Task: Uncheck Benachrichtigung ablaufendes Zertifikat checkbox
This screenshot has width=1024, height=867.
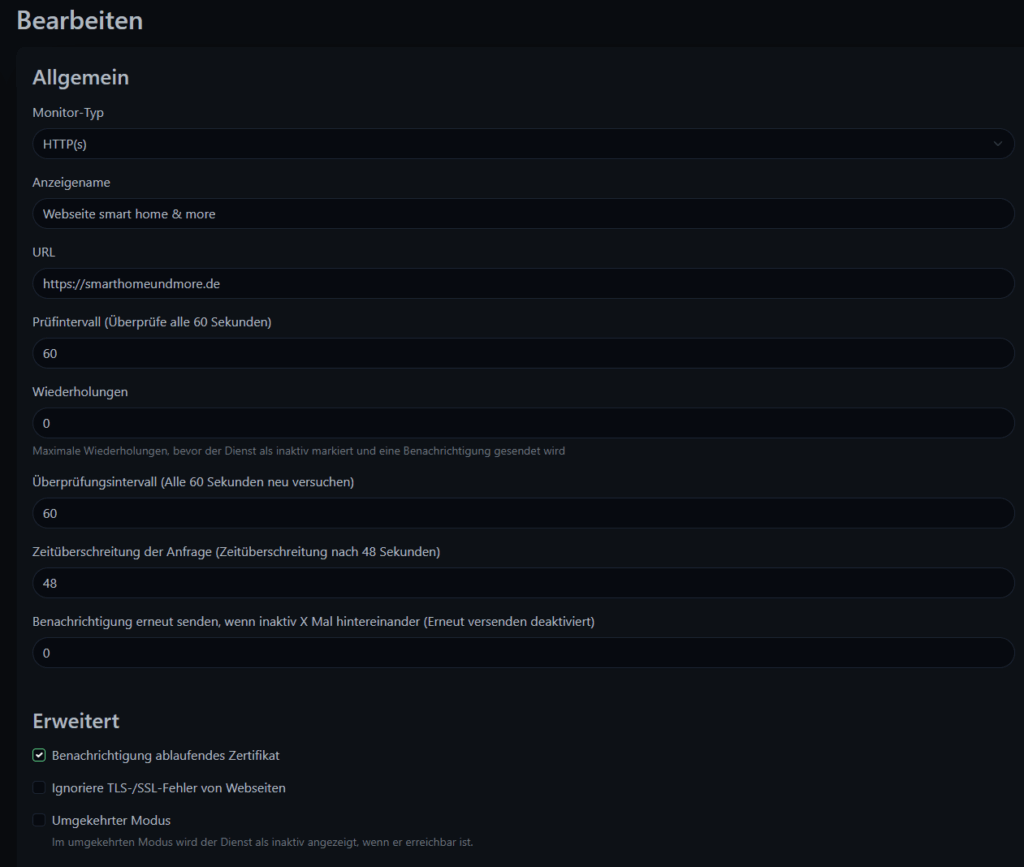Action: [x=39, y=755]
